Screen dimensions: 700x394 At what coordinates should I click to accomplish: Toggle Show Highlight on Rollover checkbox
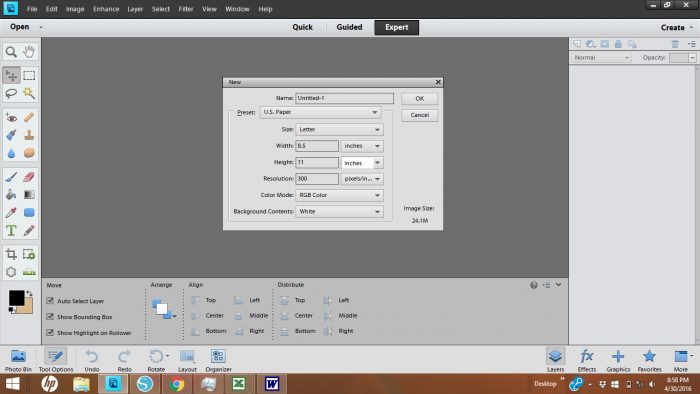pyautogui.click(x=50, y=332)
